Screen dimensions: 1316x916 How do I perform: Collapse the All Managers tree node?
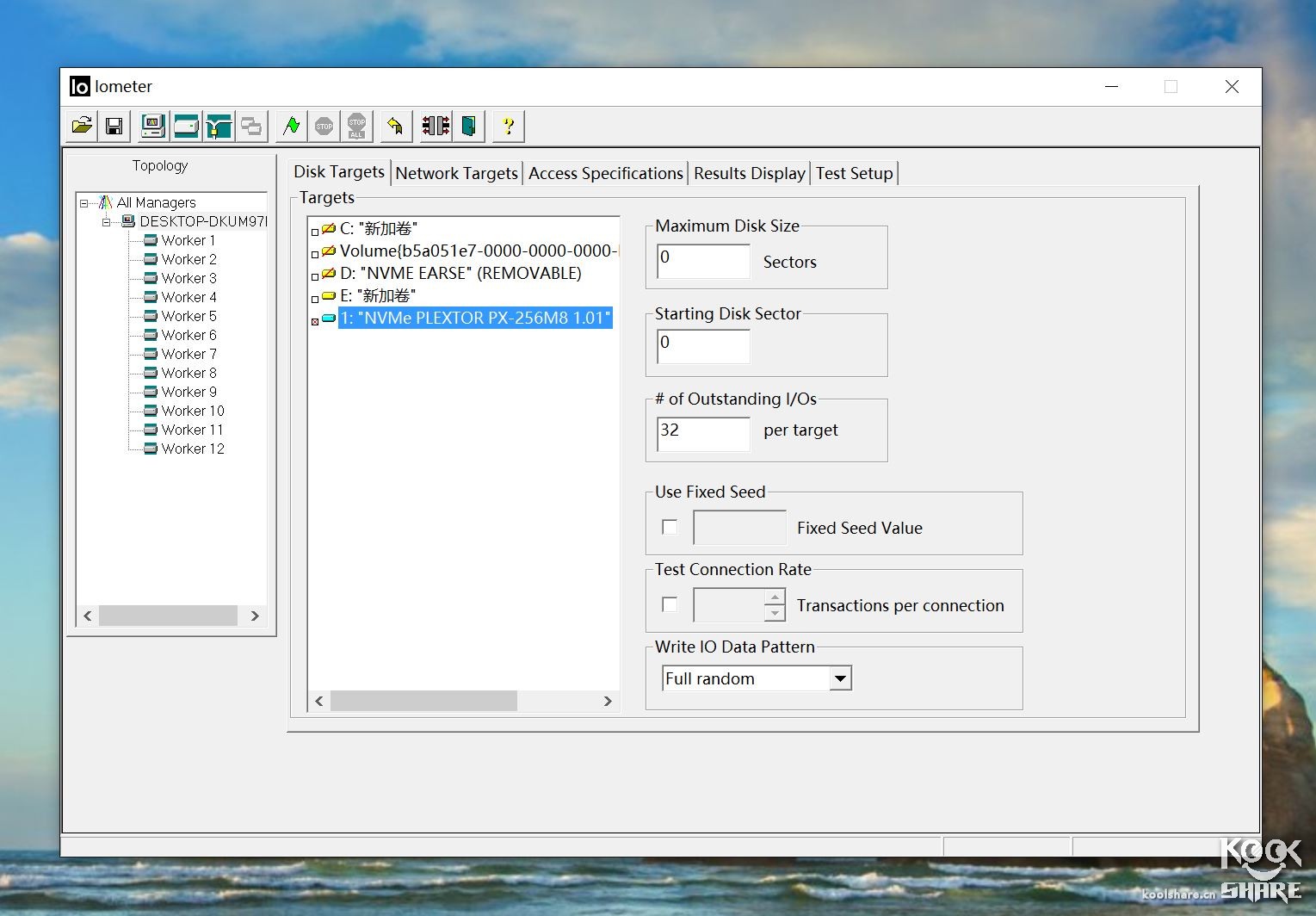point(84,203)
